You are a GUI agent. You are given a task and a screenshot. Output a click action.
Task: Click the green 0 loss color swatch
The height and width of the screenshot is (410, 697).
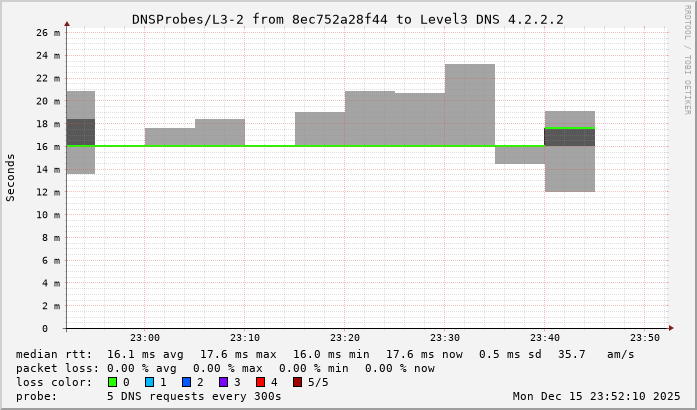[111, 382]
